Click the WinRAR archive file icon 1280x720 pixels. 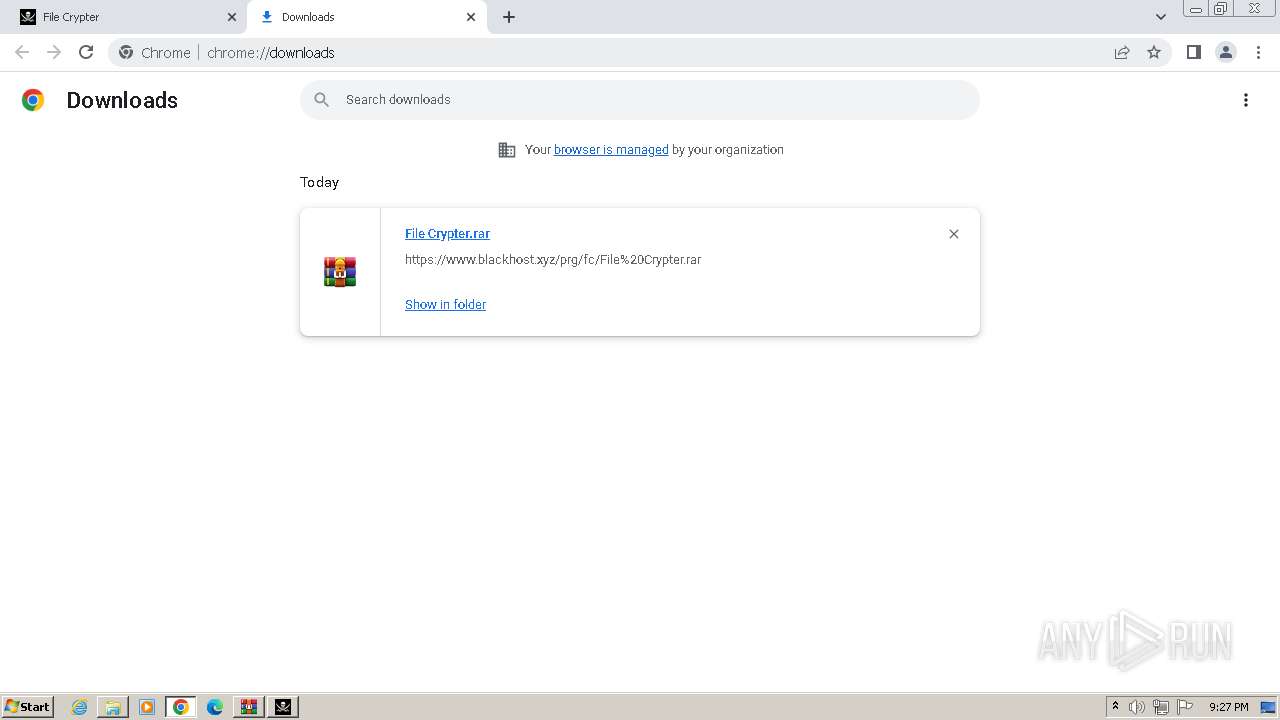click(340, 272)
